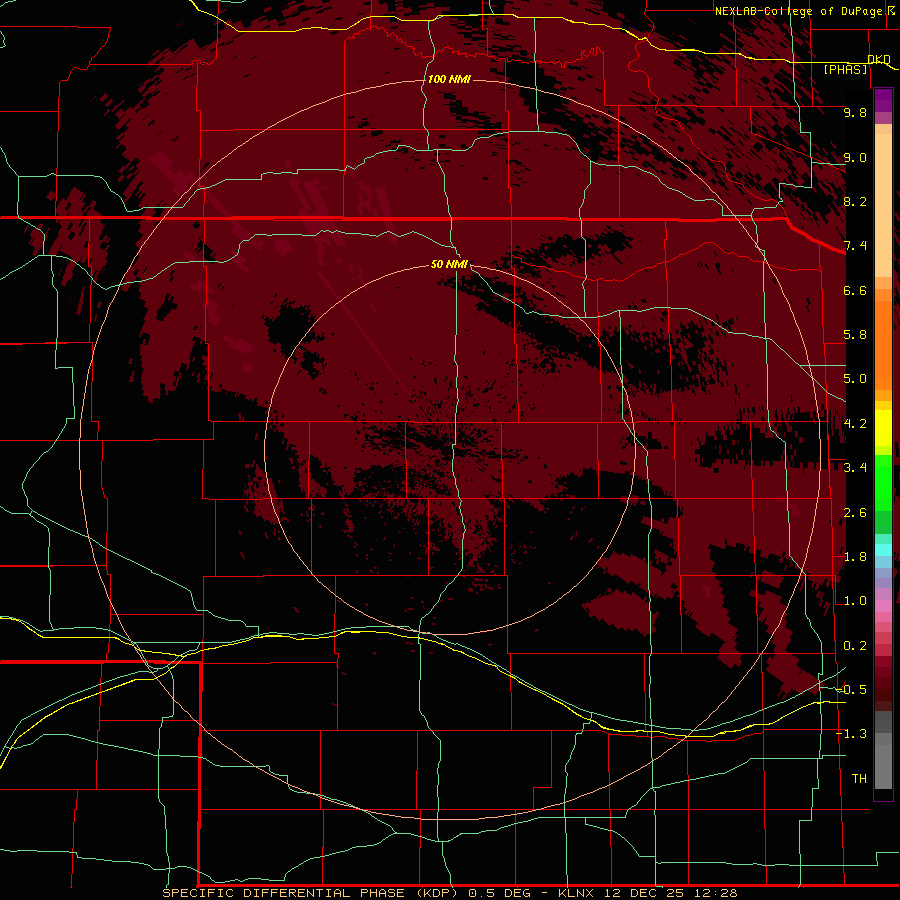Viewport: 900px width, 900px height.
Task: Pick the purple segment atop the color bar
Action: pos(883,100)
